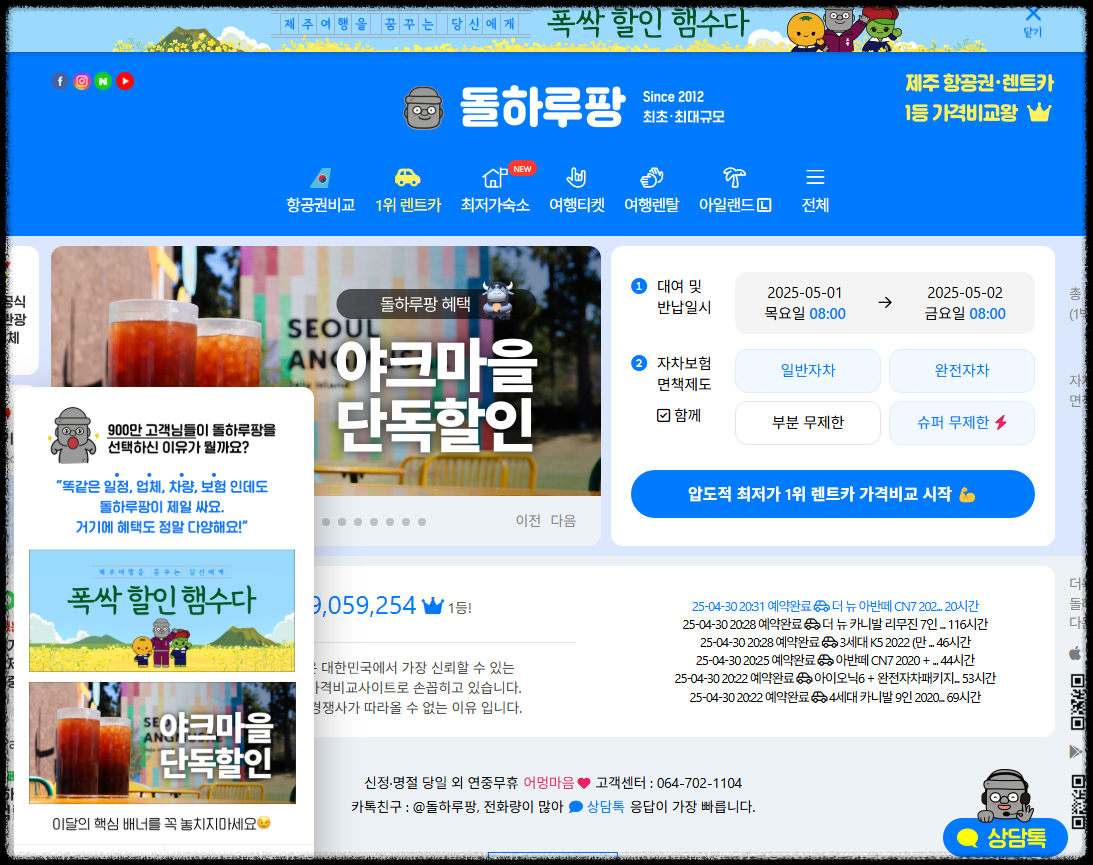Click the Apple icon on right edge
This screenshot has width=1093, height=865.
(x=1076, y=653)
